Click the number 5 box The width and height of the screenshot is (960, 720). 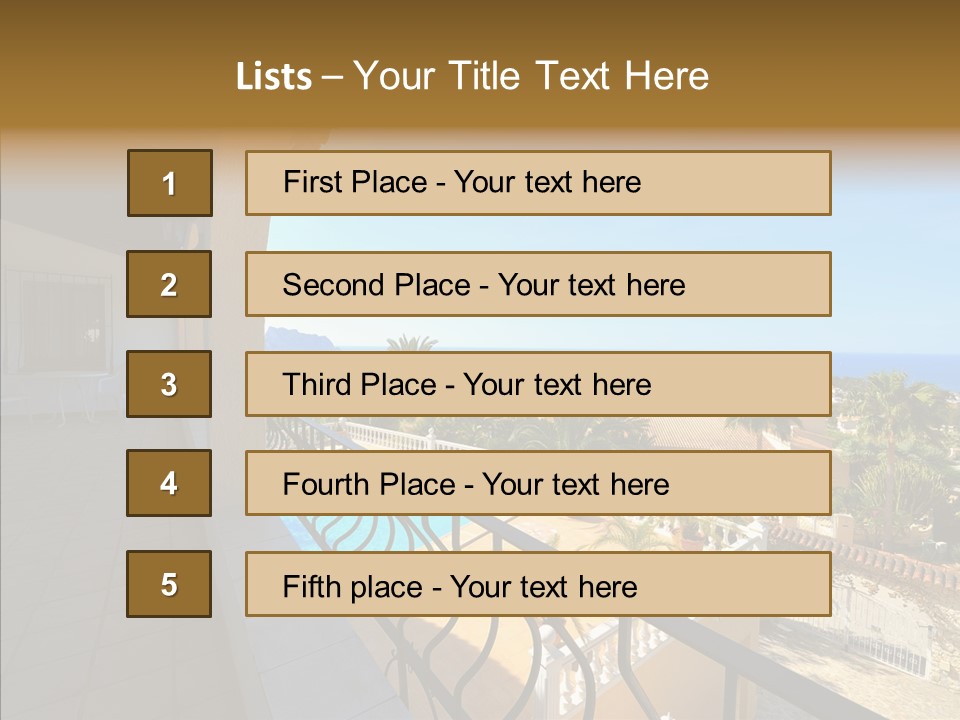[x=169, y=584]
